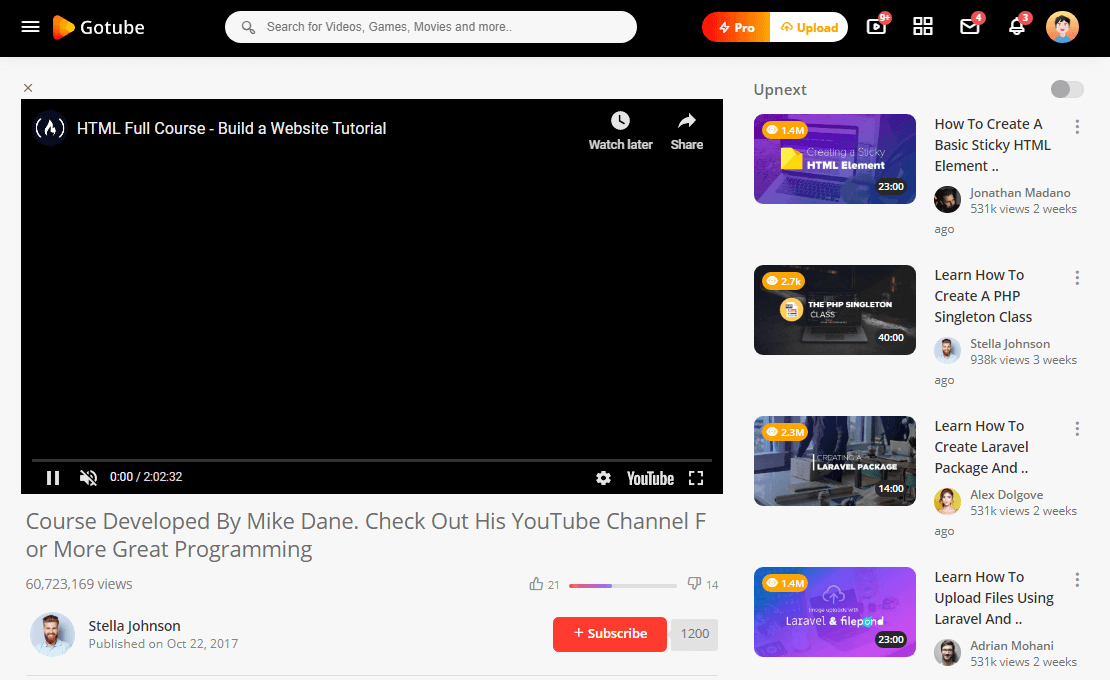This screenshot has width=1110, height=680.
Task: Enter fullscreen mode
Action: point(696,478)
